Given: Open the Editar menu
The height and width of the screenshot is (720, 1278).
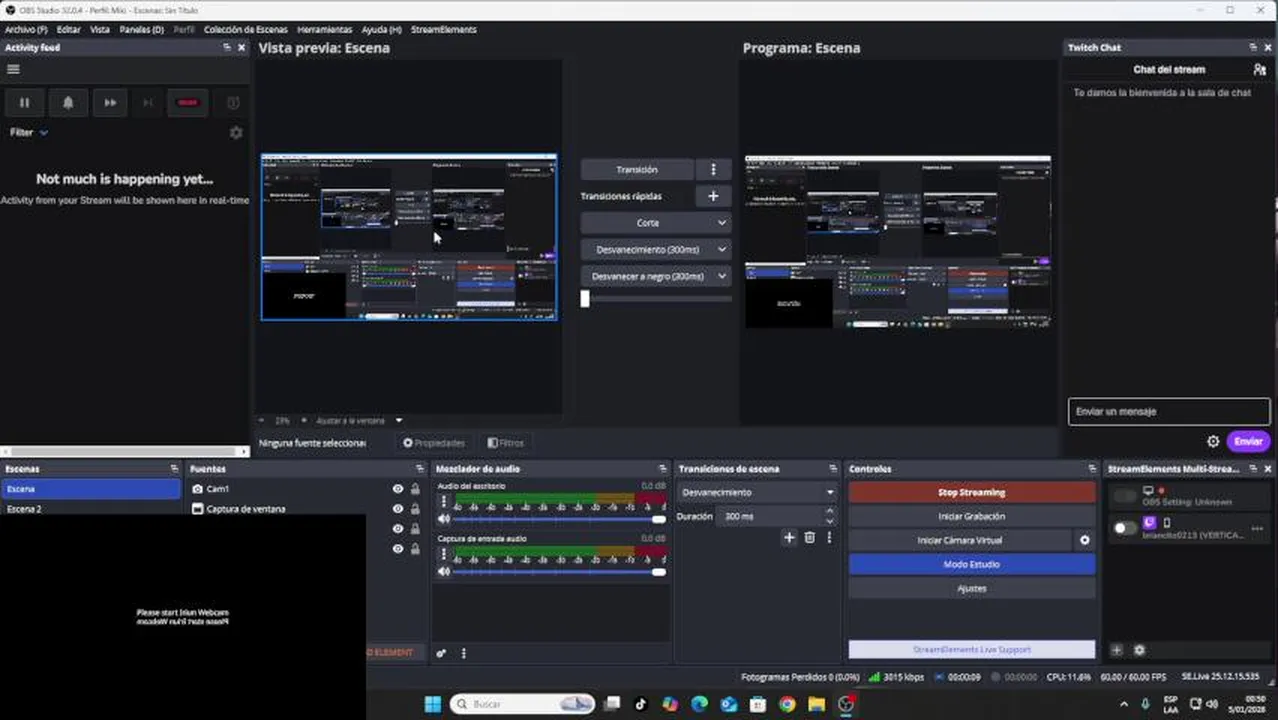Looking at the screenshot, I should click(x=69, y=30).
